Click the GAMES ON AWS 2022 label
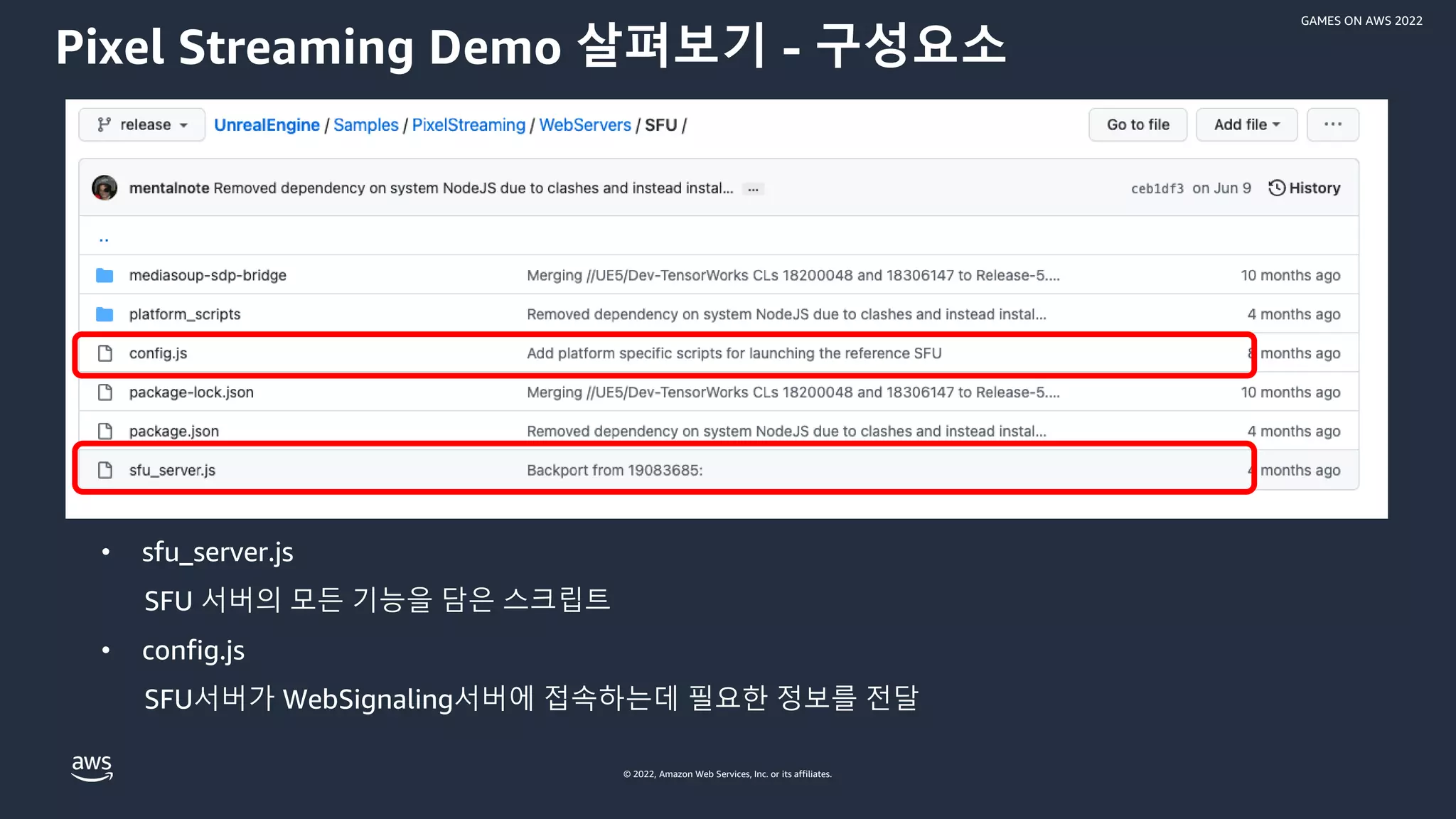Image resolution: width=1456 pixels, height=819 pixels. pos(1361,21)
